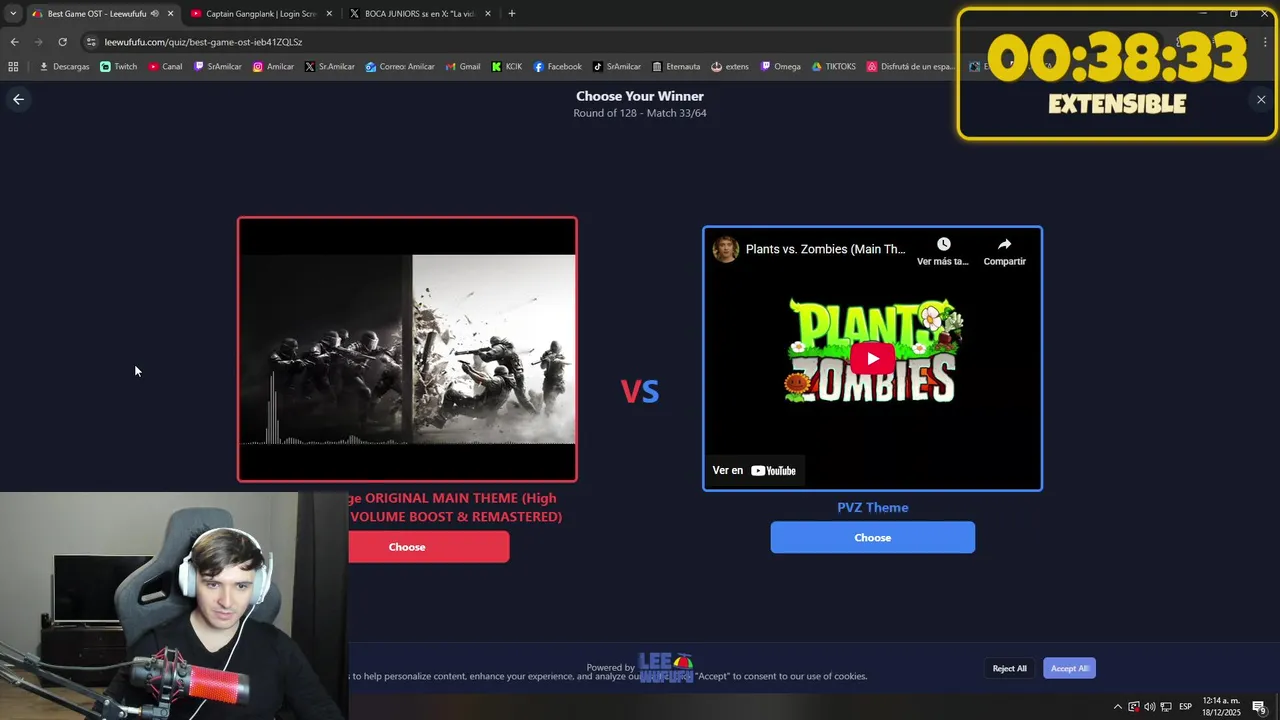Open the Chrome apps grid shortcut
This screenshot has height=720, width=1280.
[13, 67]
